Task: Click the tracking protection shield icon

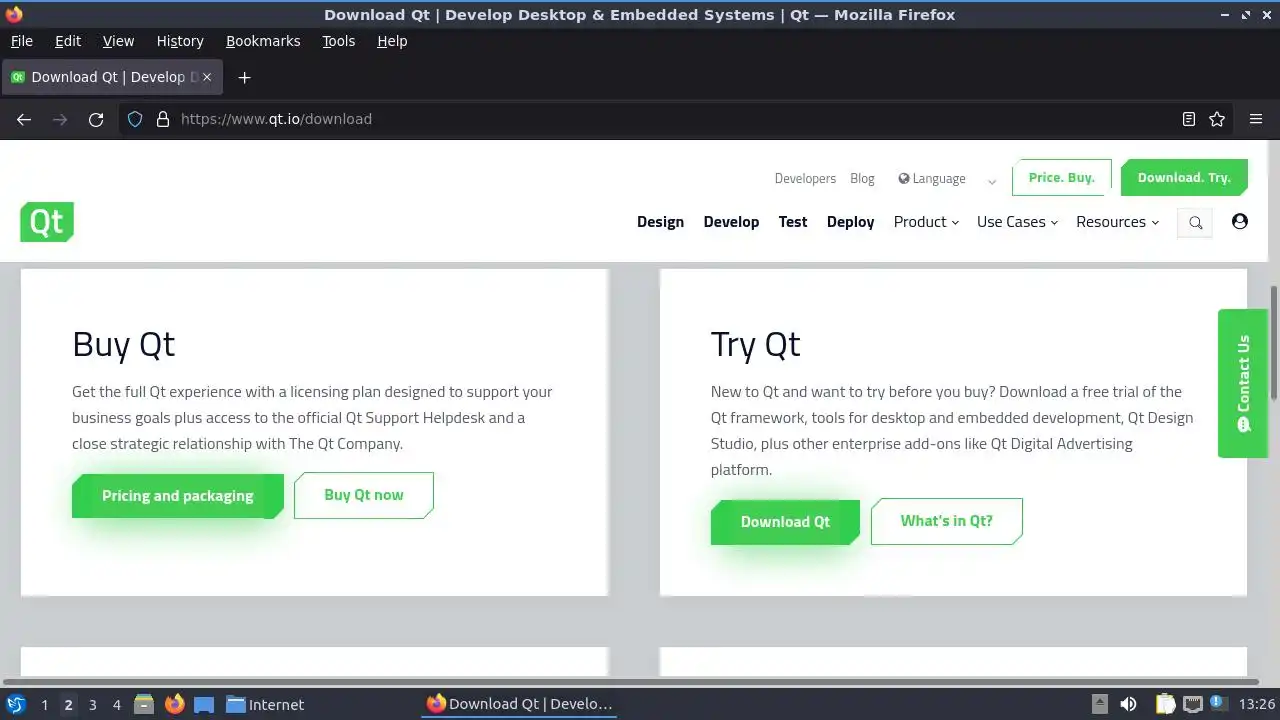Action: click(x=136, y=119)
